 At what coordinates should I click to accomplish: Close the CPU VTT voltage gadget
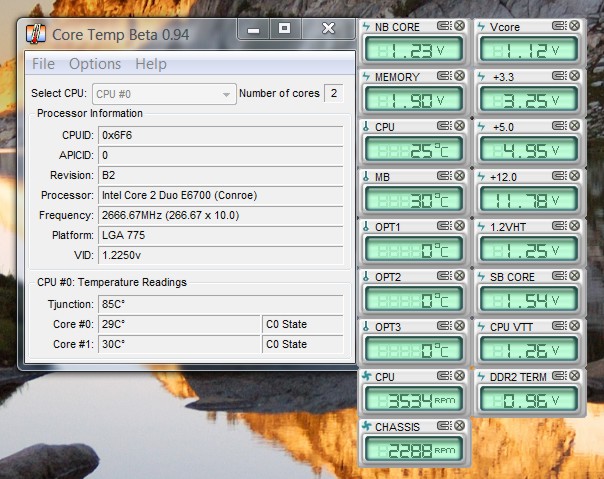(x=574, y=326)
